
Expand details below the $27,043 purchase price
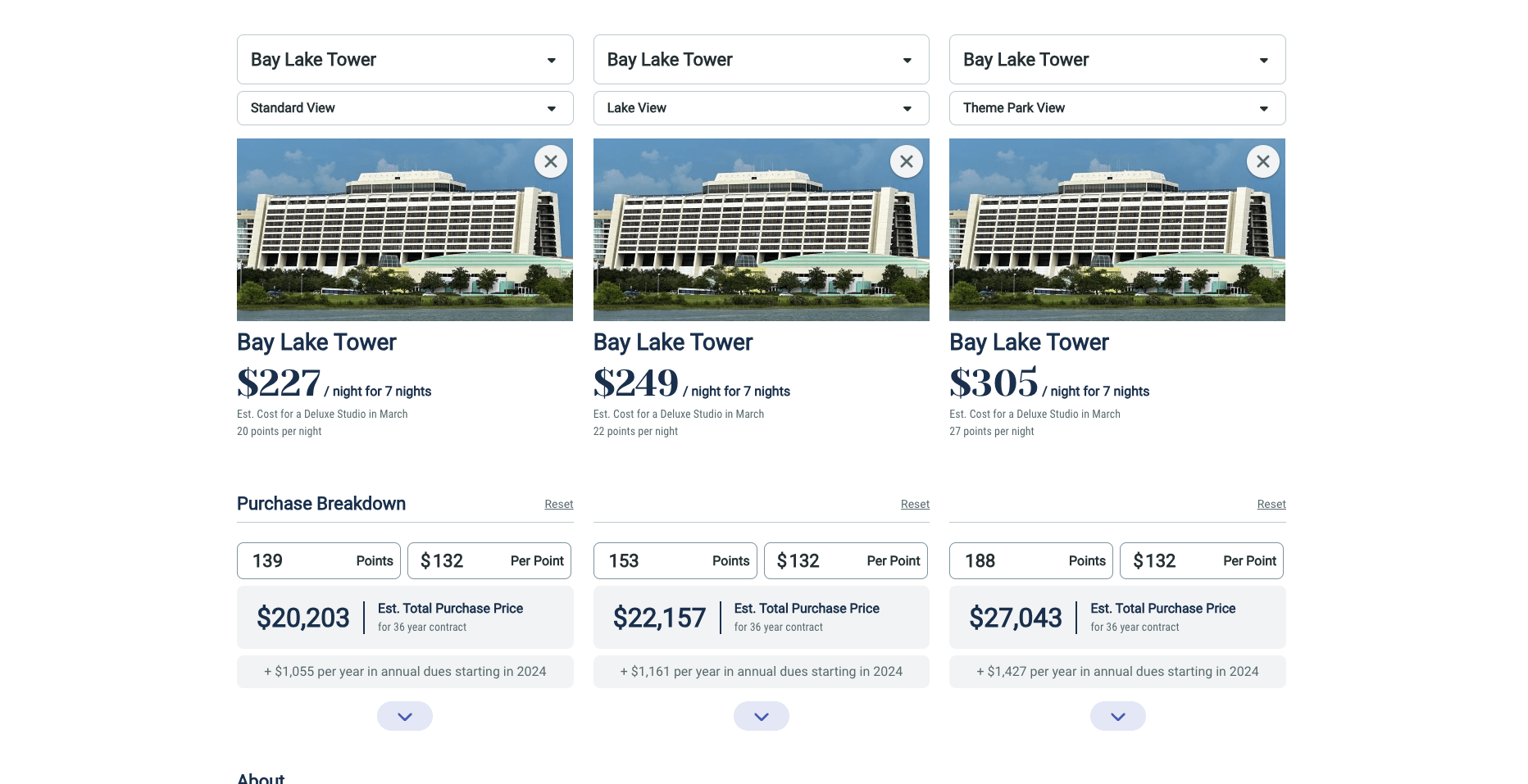point(1118,716)
